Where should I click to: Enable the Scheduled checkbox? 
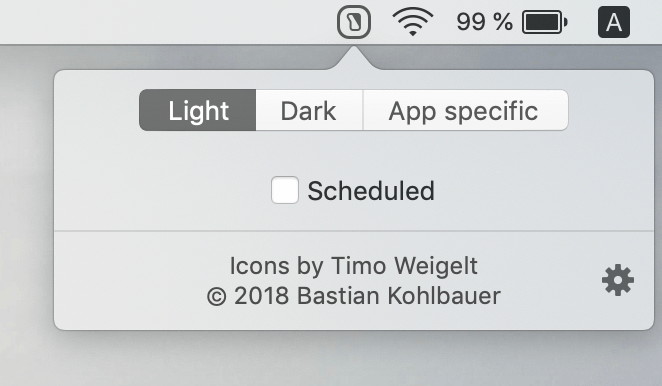(285, 190)
